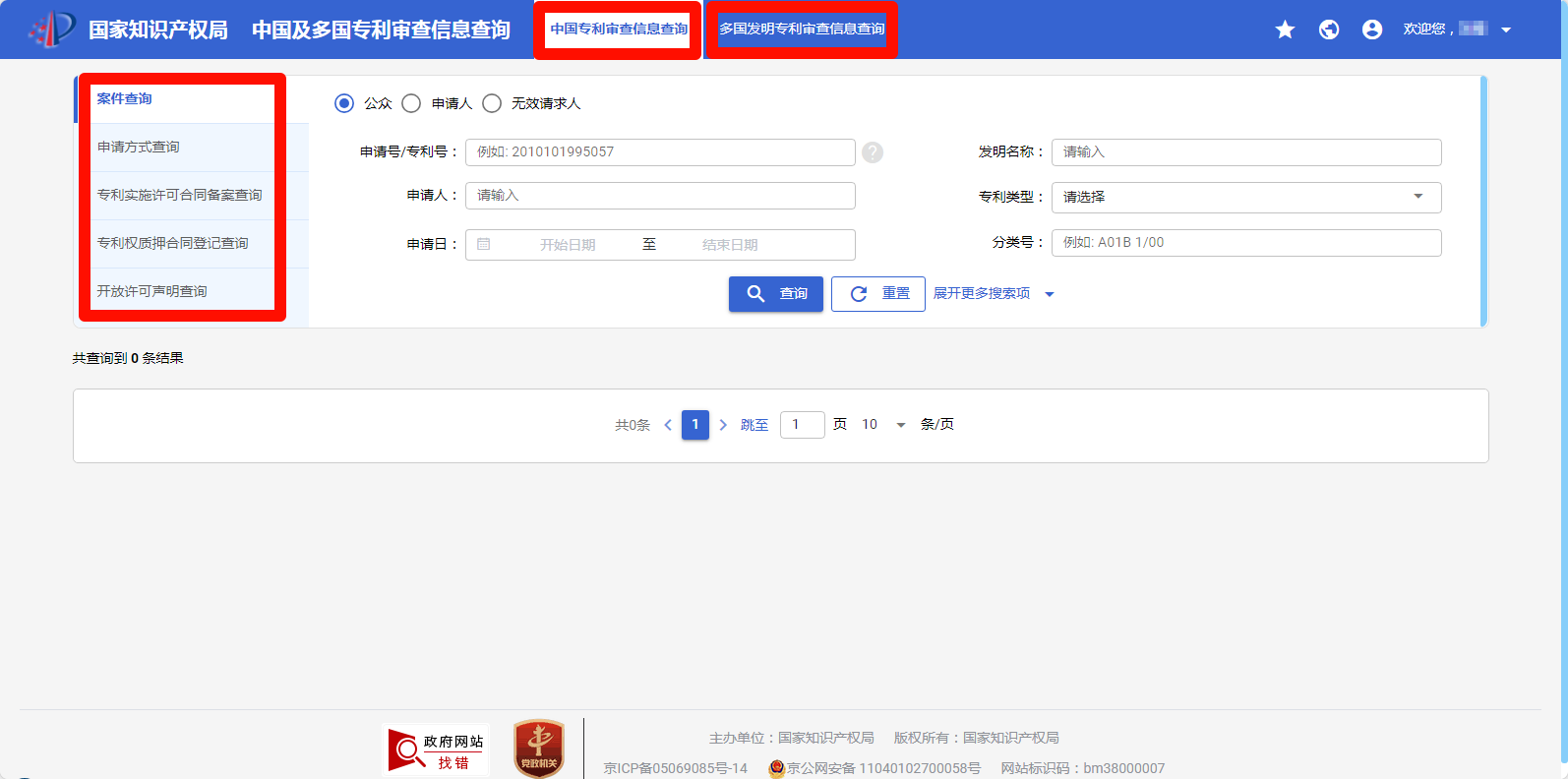Click the 党政机关 emblem icon

[538, 749]
